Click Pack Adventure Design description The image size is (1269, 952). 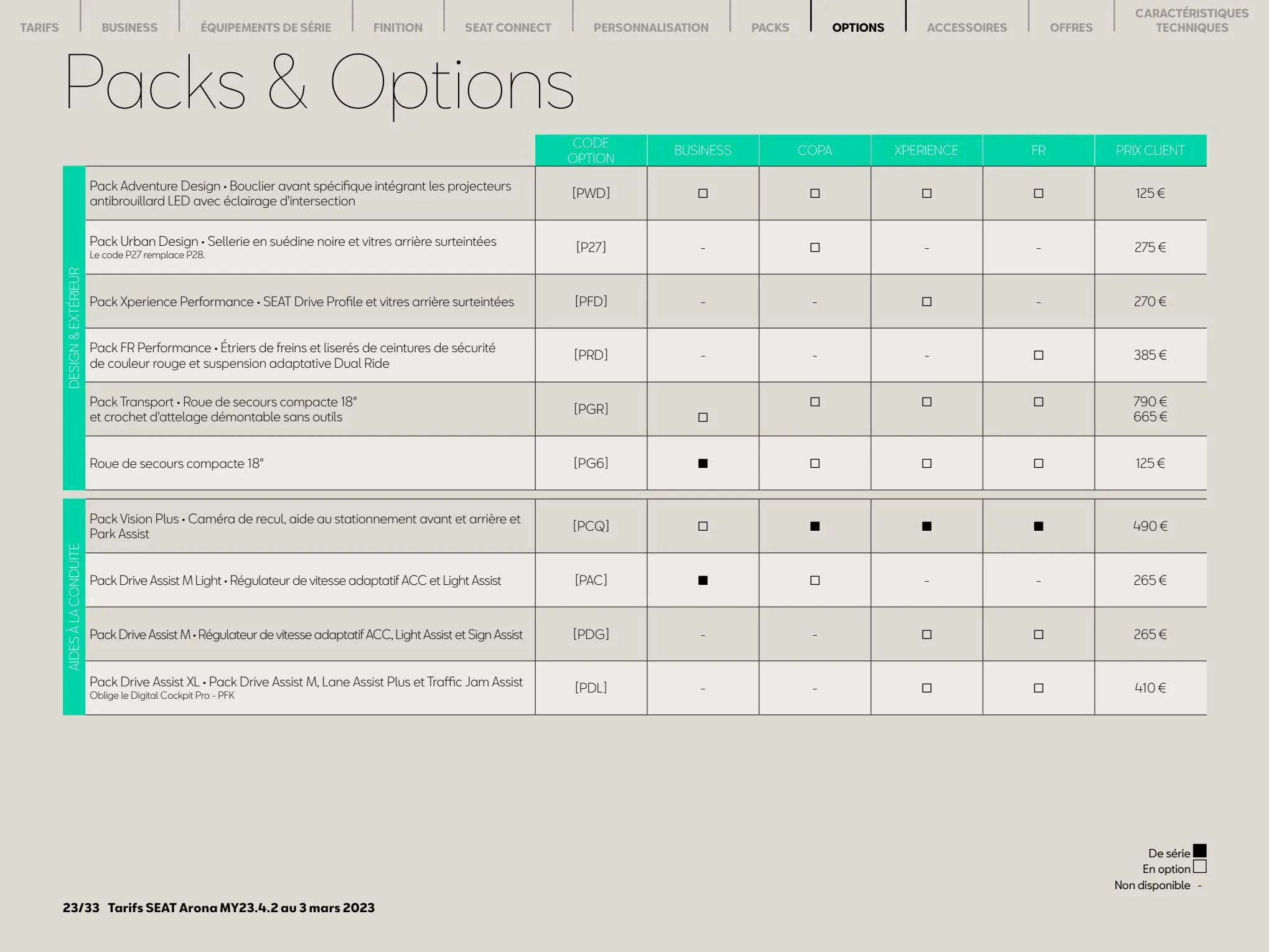click(300, 194)
